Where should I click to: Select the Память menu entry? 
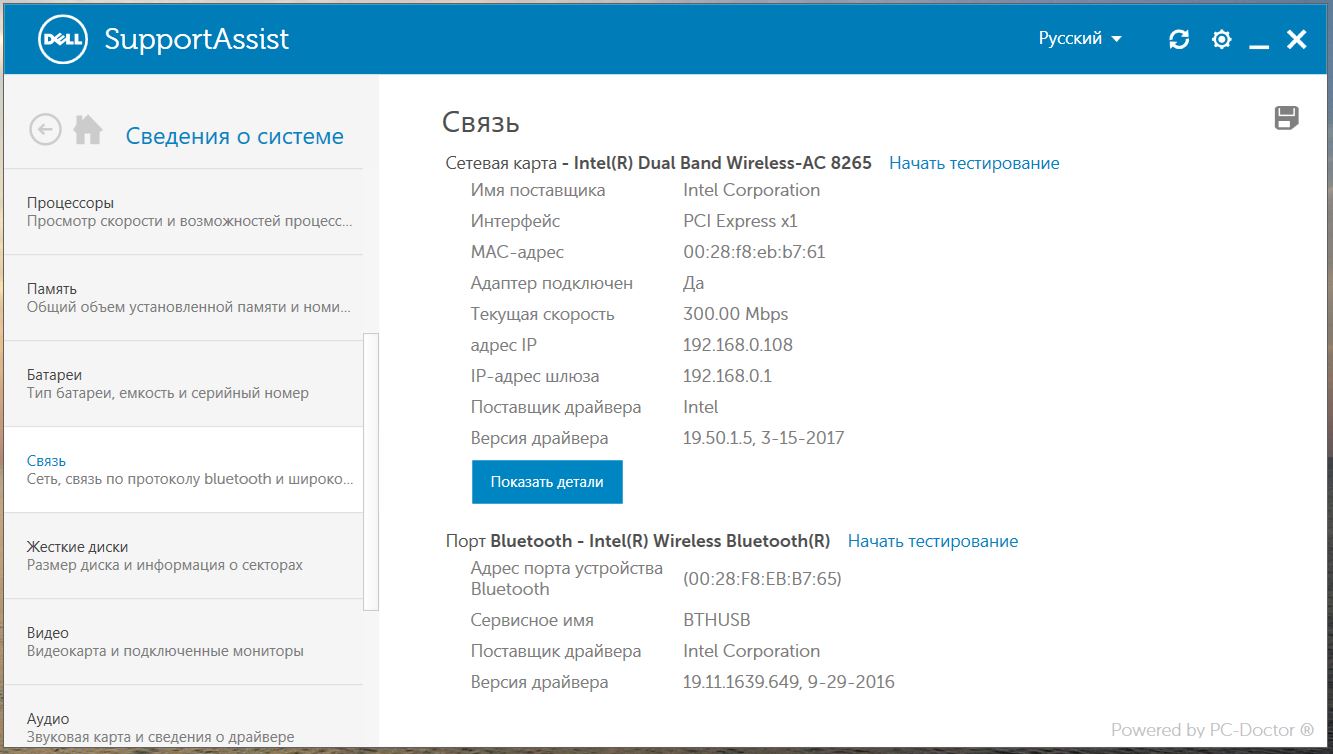(183, 298)
